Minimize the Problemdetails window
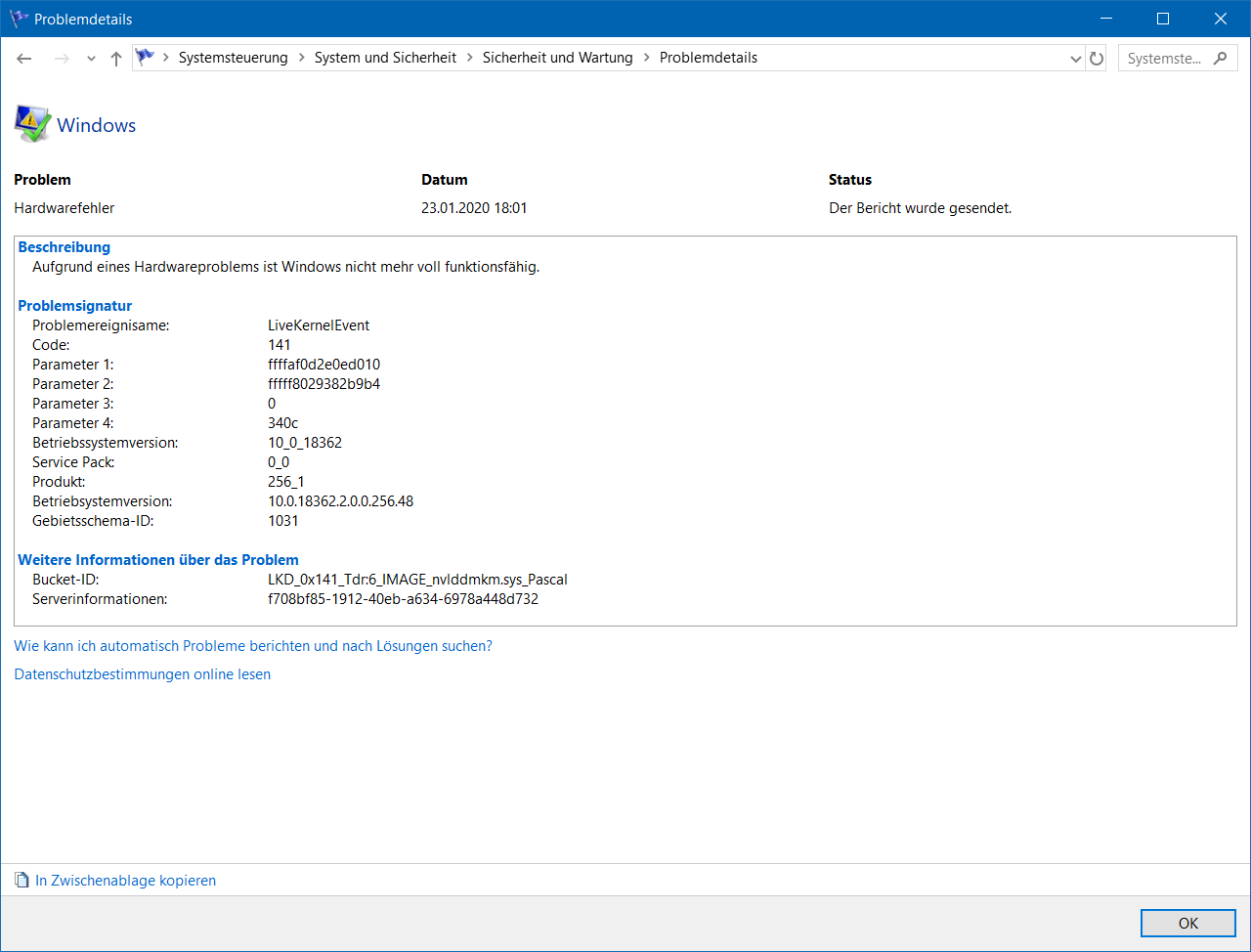The width and height of the screenshot is (1251, 952). click(x=1106, y=19)
